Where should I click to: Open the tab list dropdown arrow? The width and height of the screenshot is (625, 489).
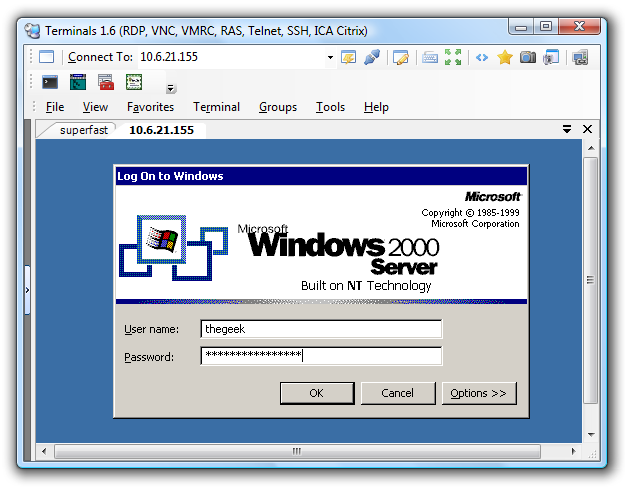point(567,129)
